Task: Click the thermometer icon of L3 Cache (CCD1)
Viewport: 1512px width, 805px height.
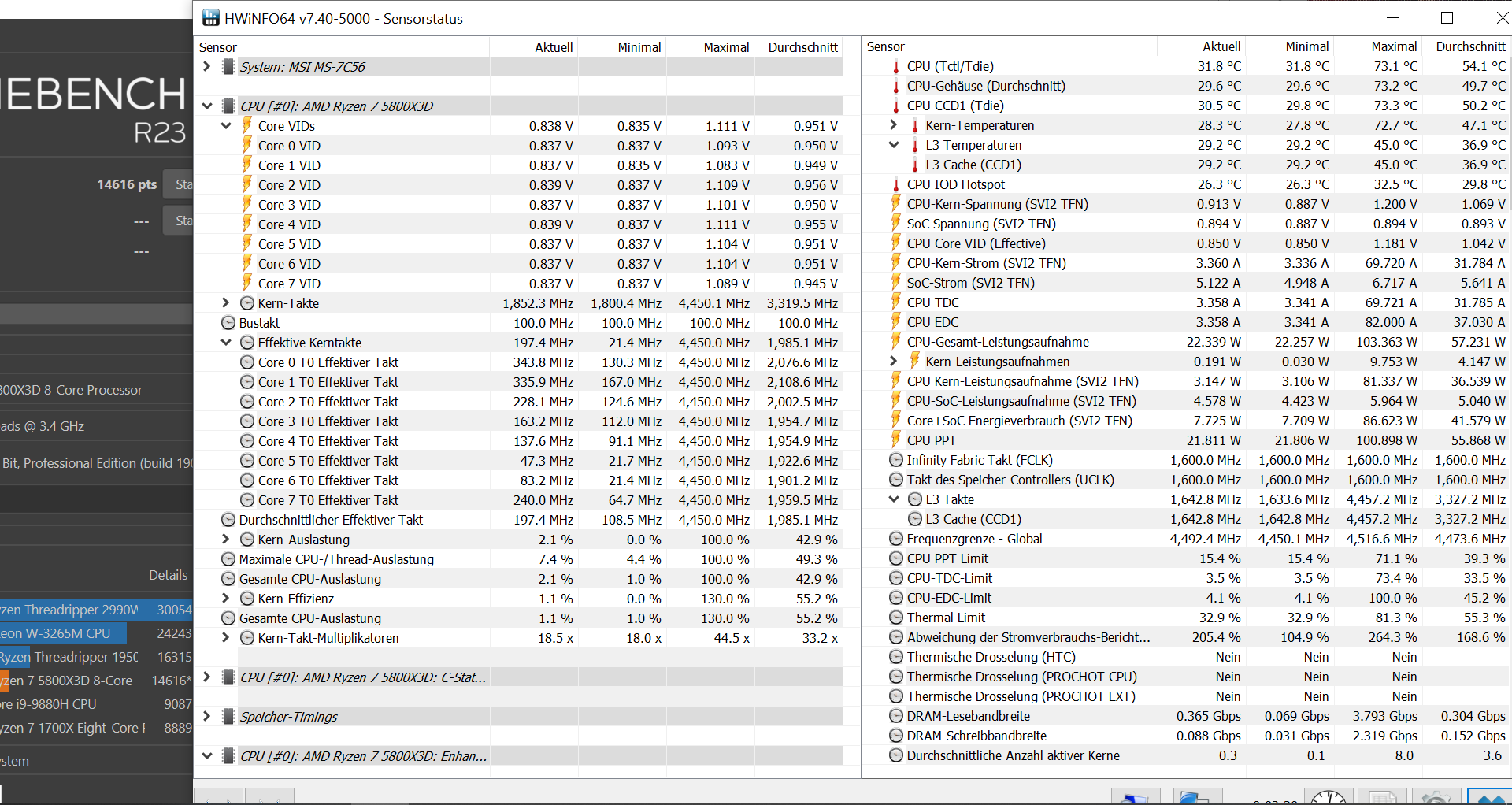Action: point(914,165)
